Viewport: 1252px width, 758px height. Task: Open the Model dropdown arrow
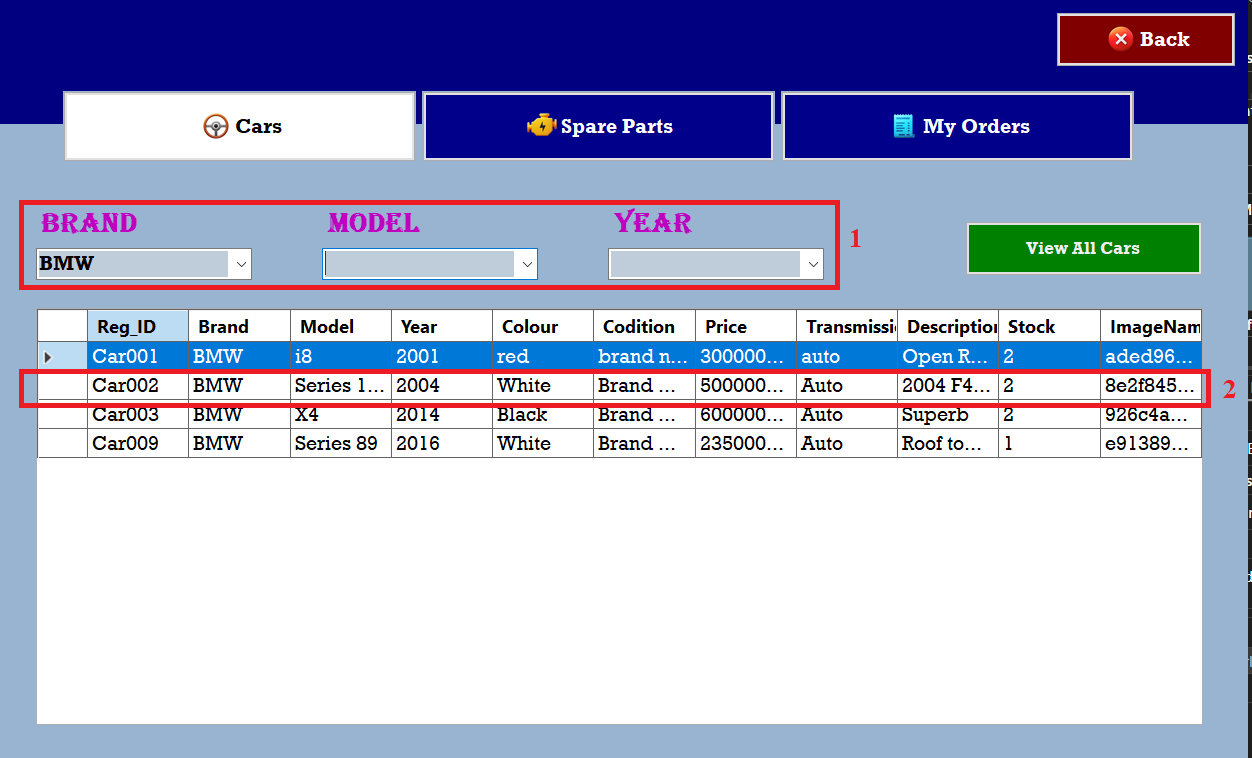click(526, 264)
